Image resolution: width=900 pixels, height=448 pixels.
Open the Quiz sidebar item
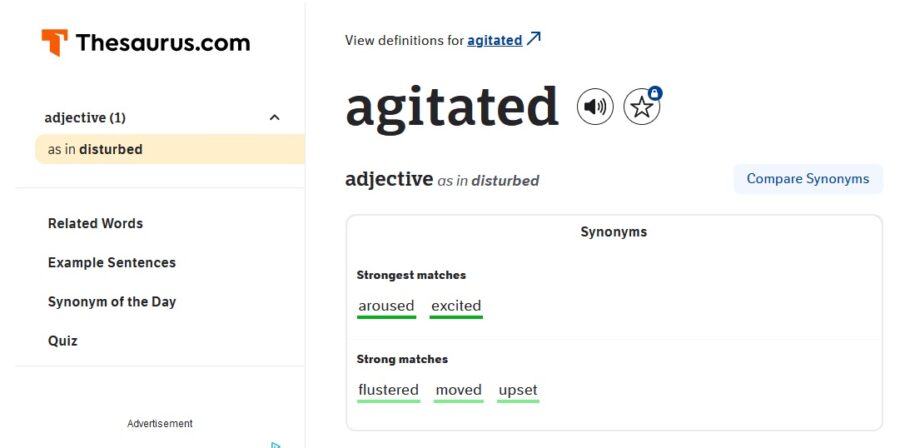coord(63,341)
